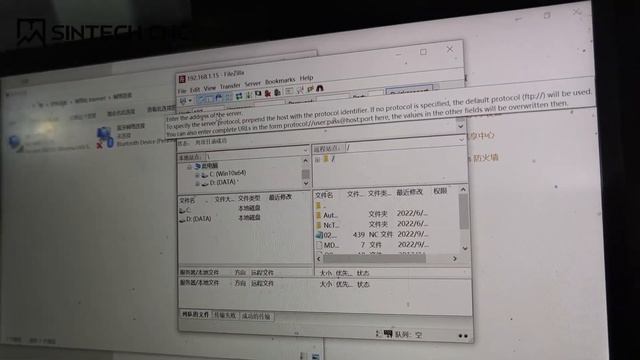Switch to the 成功的传输 tab

(256, 316)
